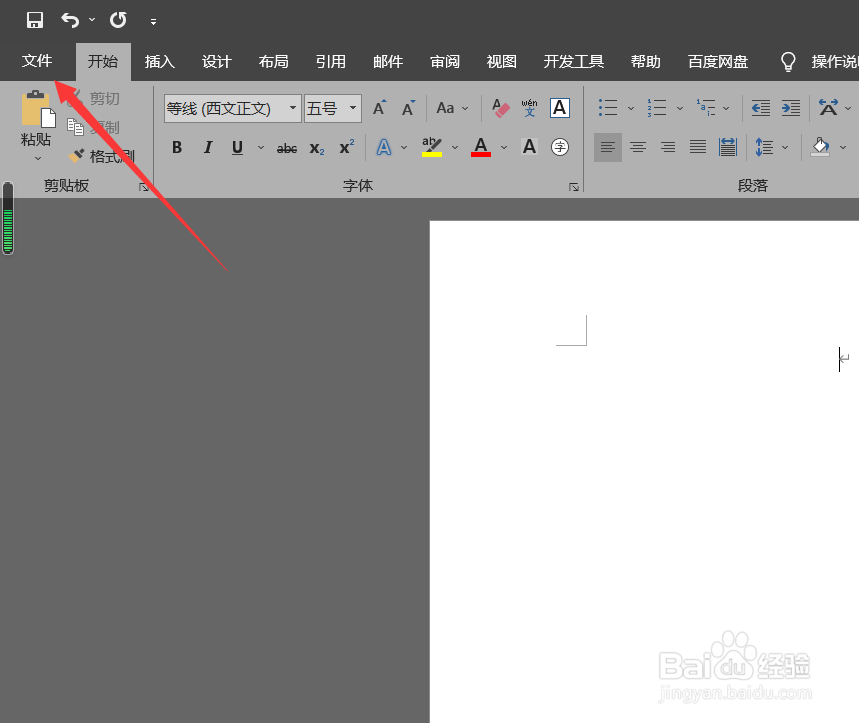Viewport: 859px width, 723px height.
Task: Apply distributed alignment icon
Action: 728,147
